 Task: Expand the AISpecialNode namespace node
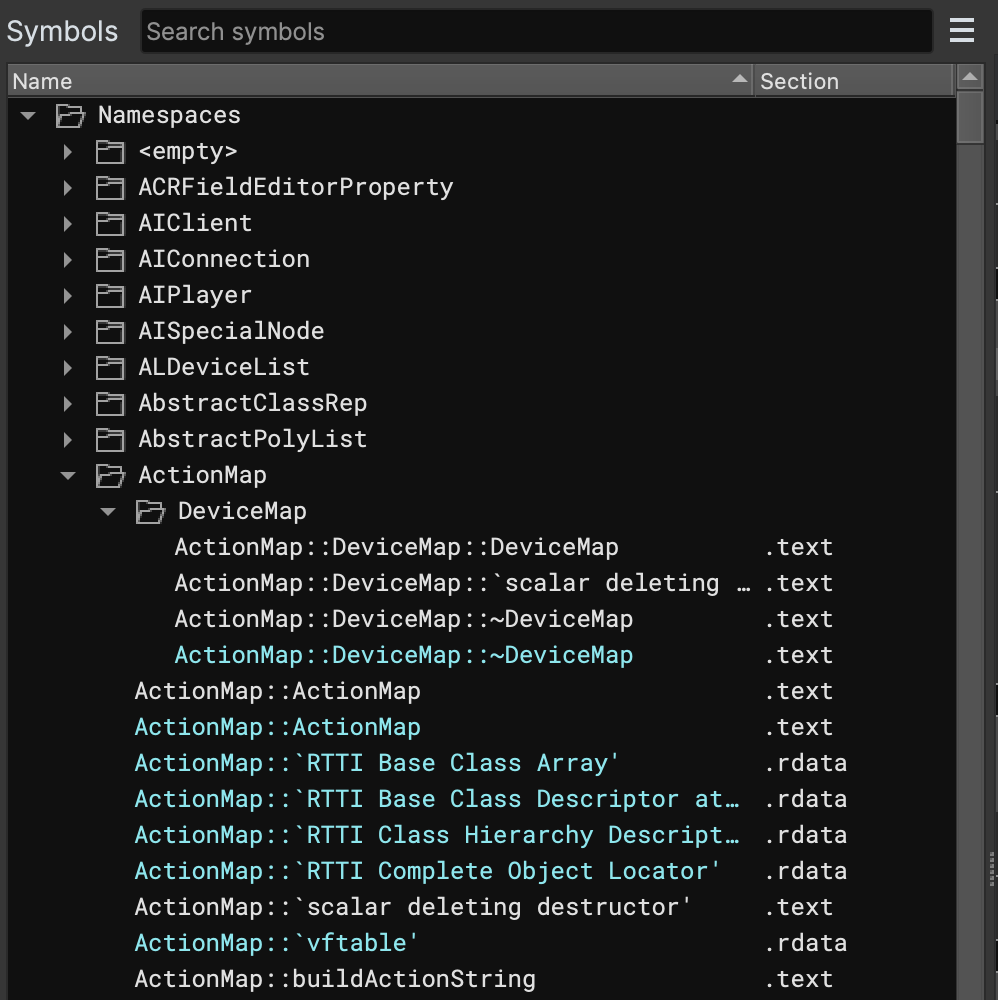click(x=68, y=332)
